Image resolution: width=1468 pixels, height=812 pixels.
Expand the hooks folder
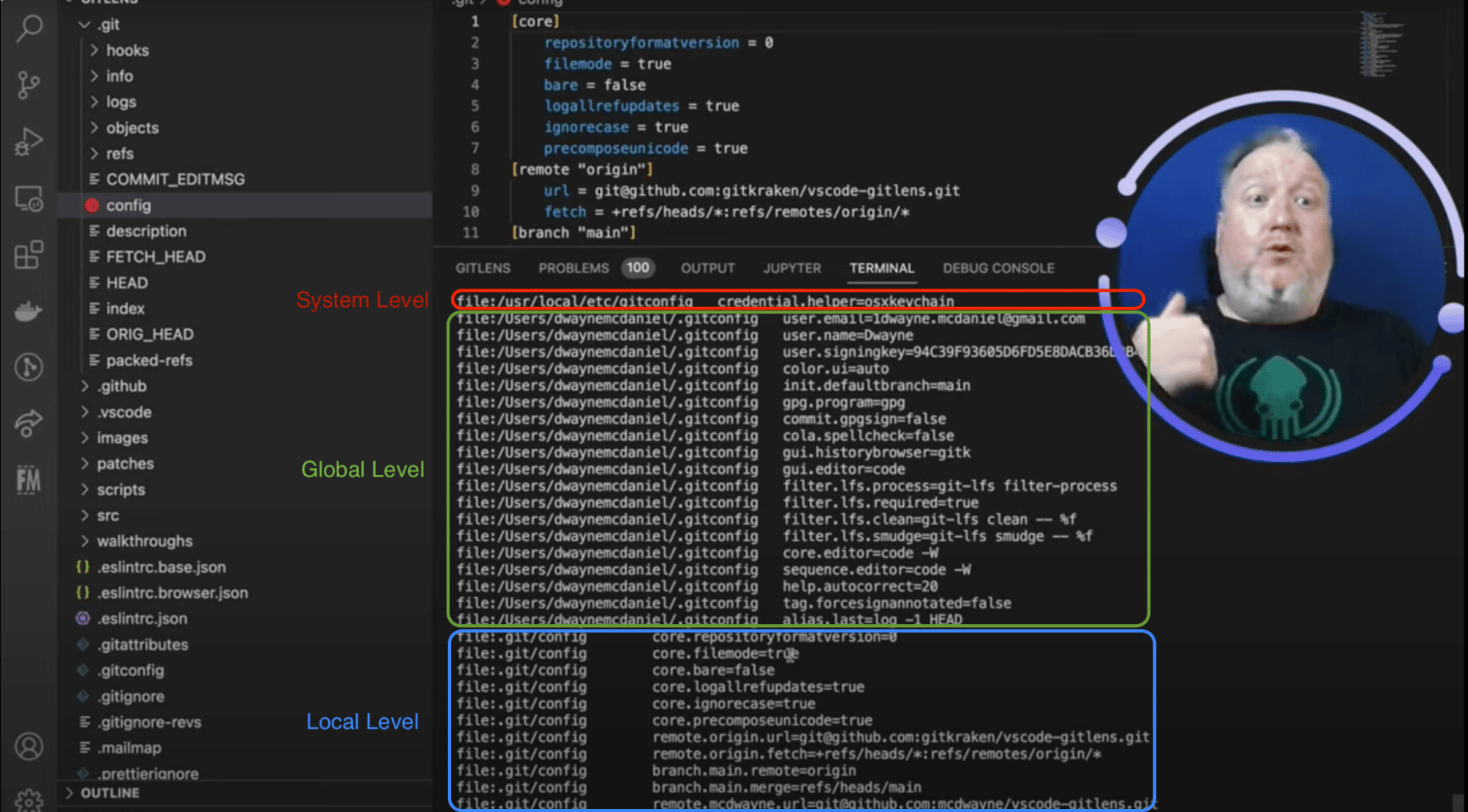(127, 51)
